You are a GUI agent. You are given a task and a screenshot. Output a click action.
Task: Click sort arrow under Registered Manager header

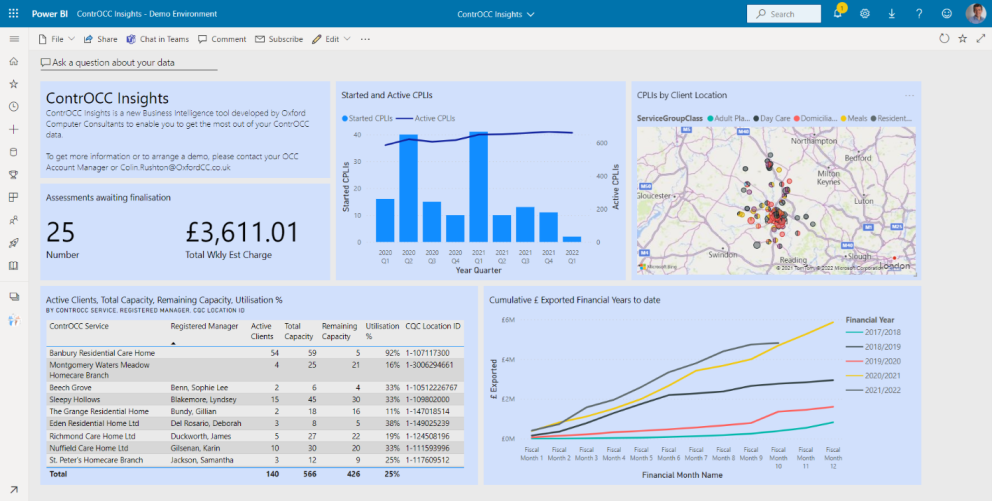[174, 343]
